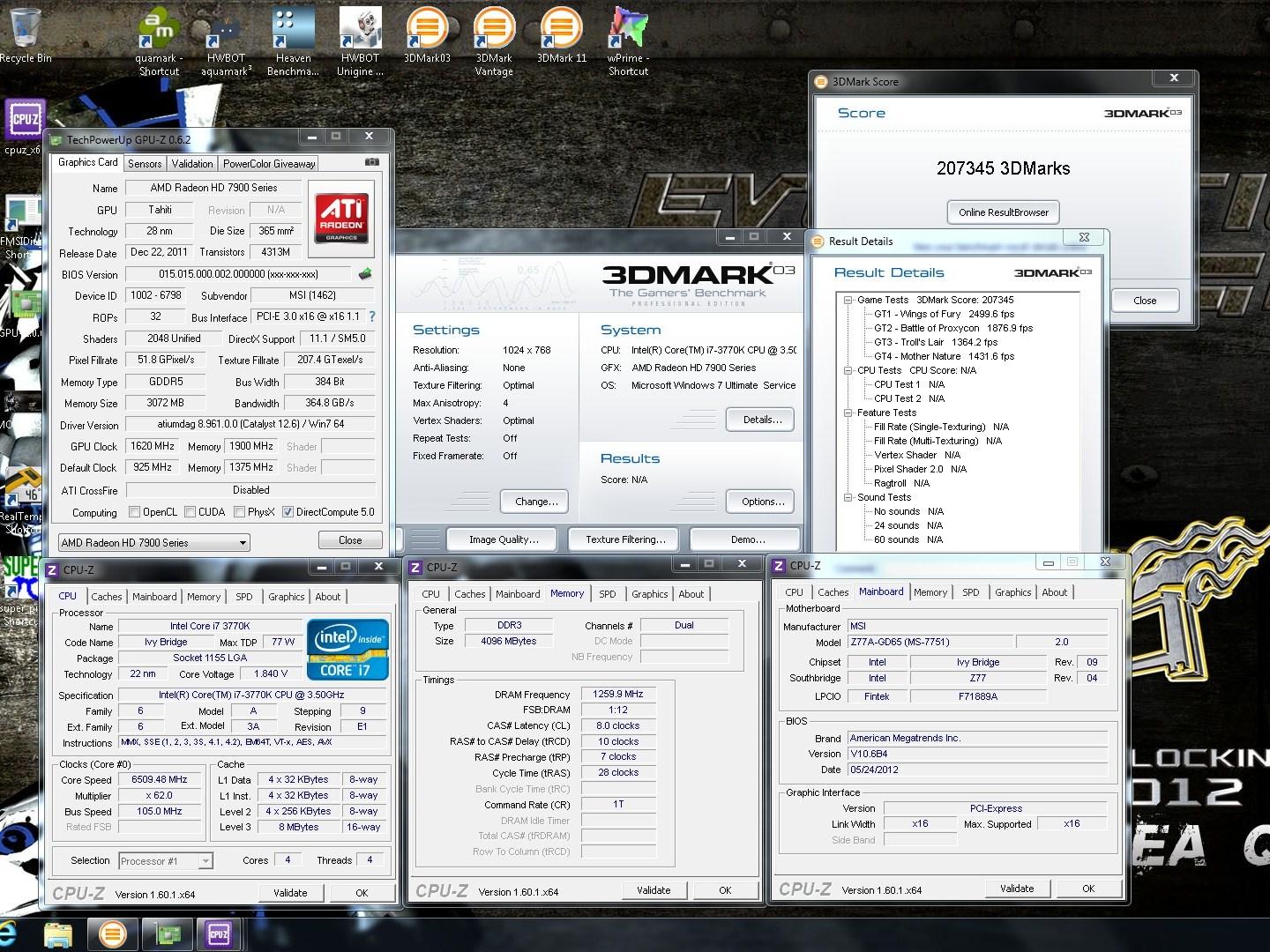Open the Recycle Bin desktop icon

click(x=26, y=35)
